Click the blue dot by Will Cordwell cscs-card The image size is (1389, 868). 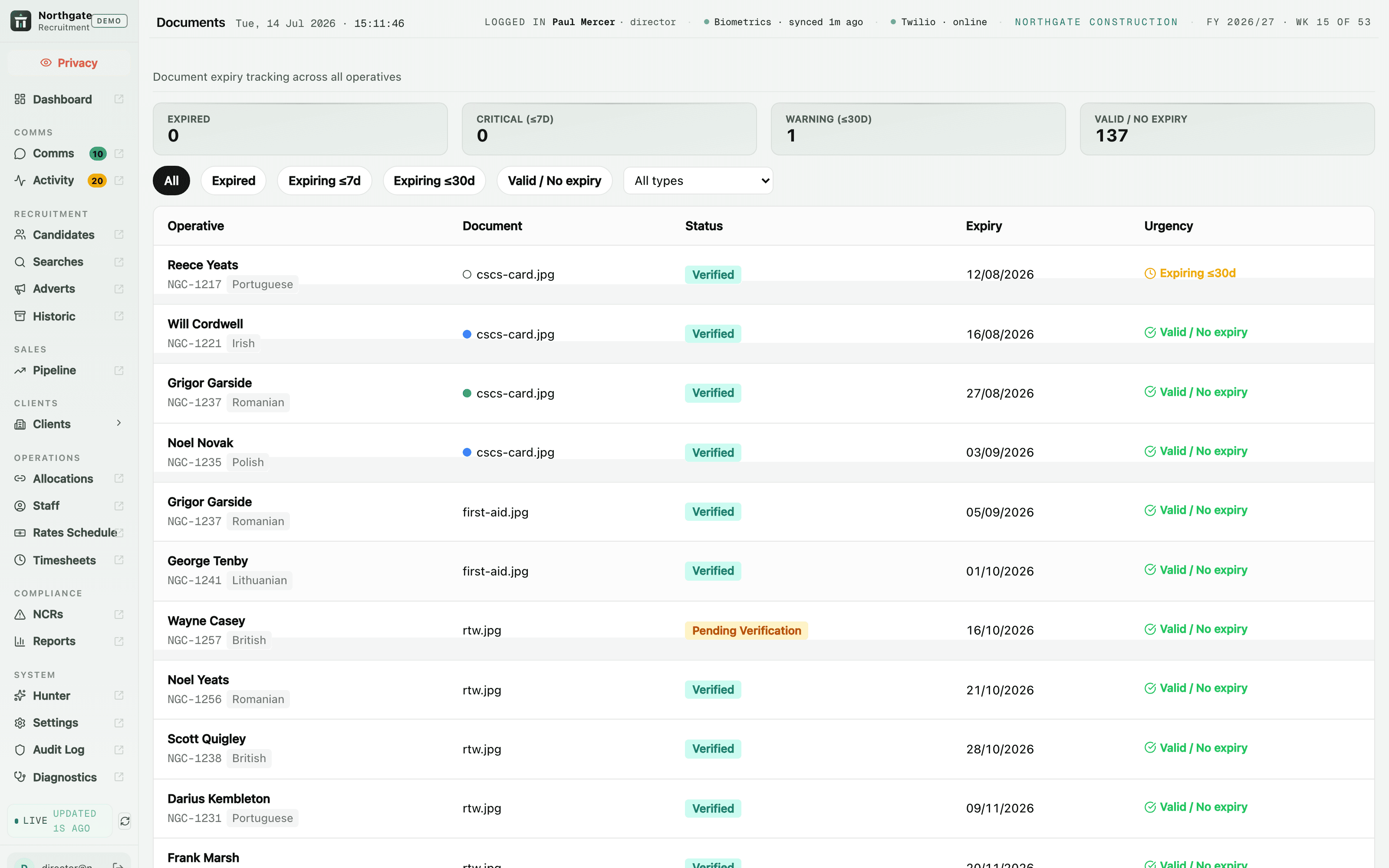(x=467, y=334)
